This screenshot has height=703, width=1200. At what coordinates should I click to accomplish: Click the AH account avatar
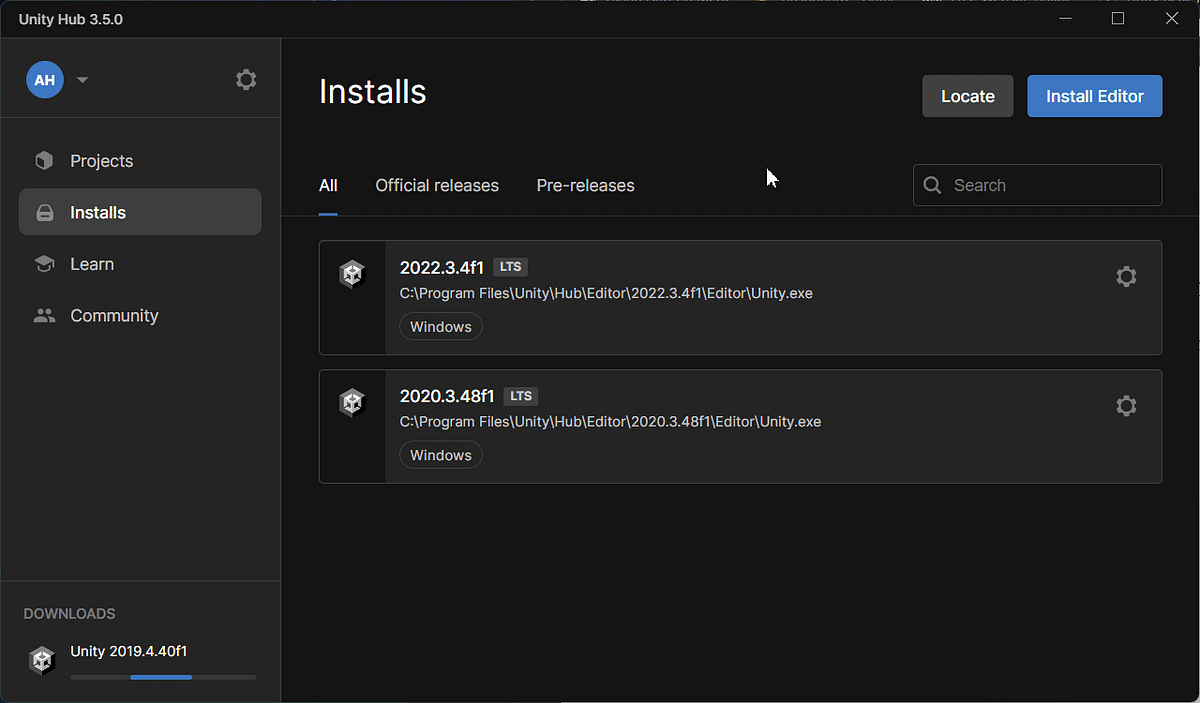[x=44, y=79]
